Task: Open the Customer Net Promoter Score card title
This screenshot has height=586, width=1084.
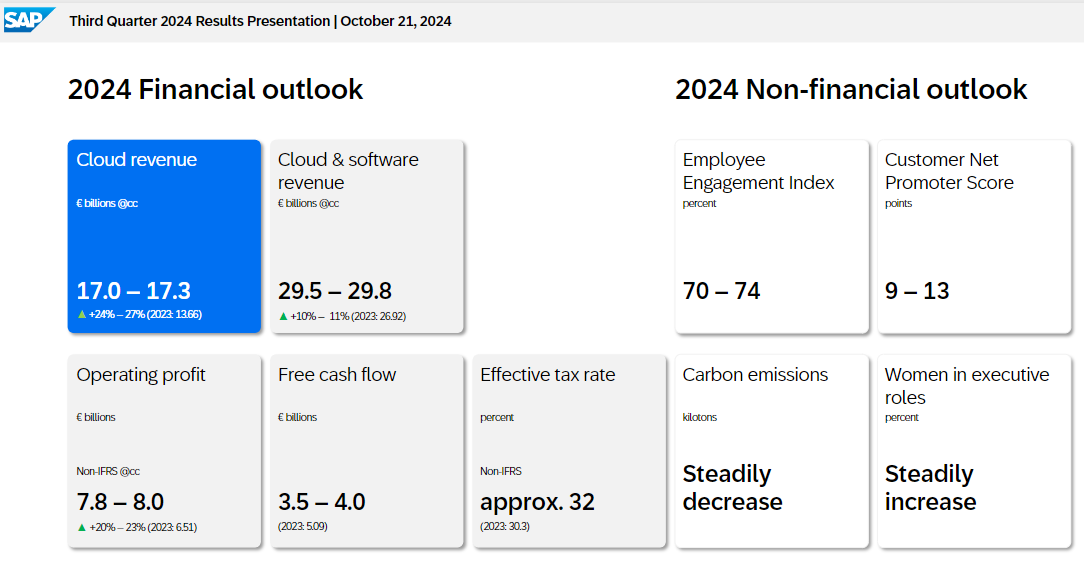Action: pyautogui.click(x=949, y=171)
